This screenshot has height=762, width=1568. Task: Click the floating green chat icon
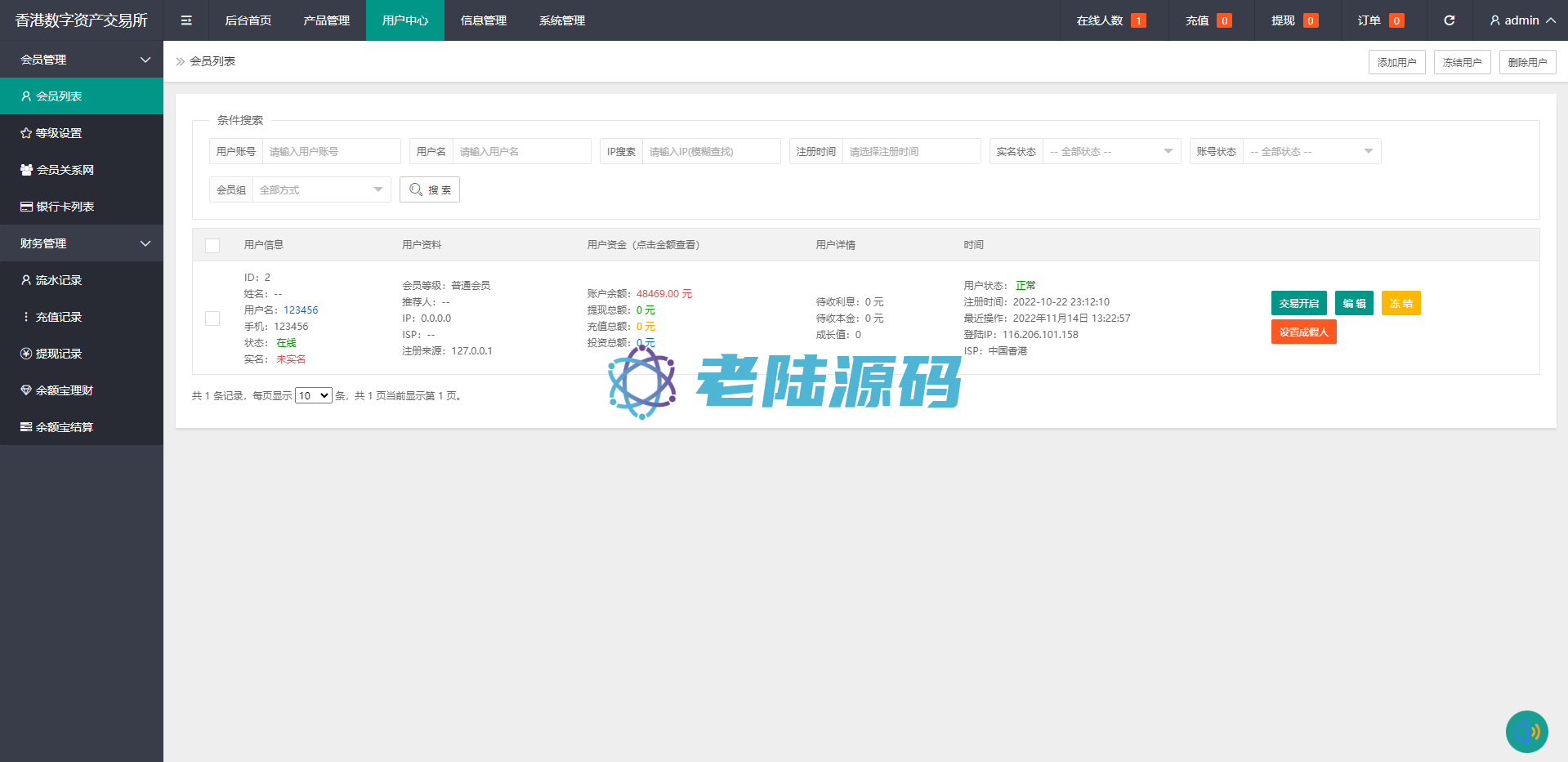pos(1526,731)
